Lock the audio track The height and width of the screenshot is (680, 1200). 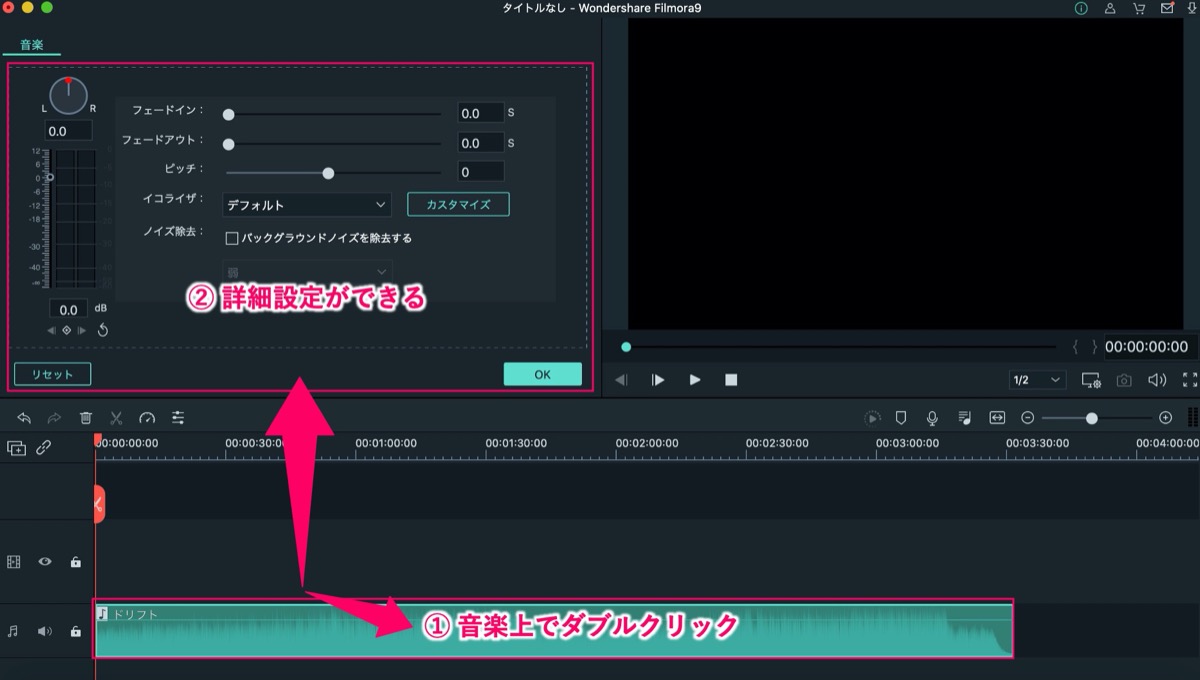click(75, 631)
